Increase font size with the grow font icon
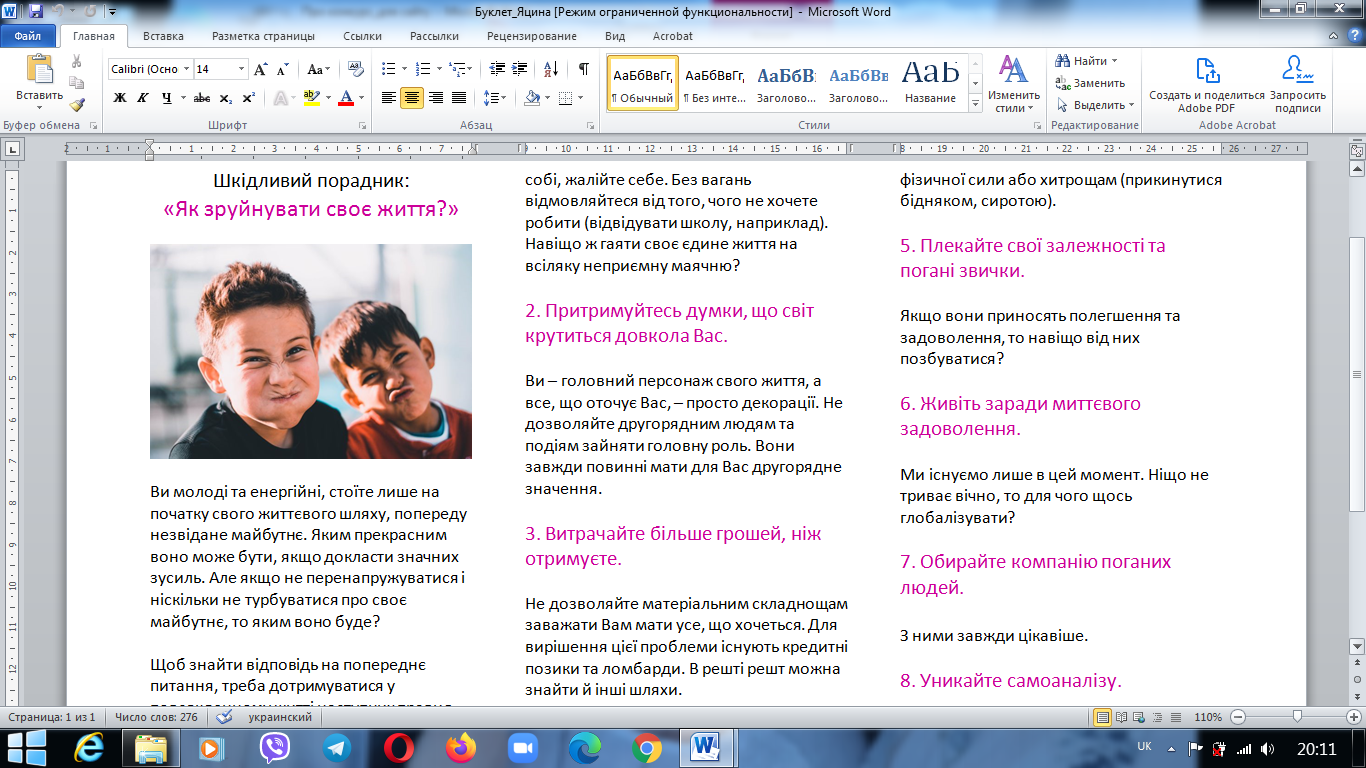The image size is (1366, 768). coord(261,69)
